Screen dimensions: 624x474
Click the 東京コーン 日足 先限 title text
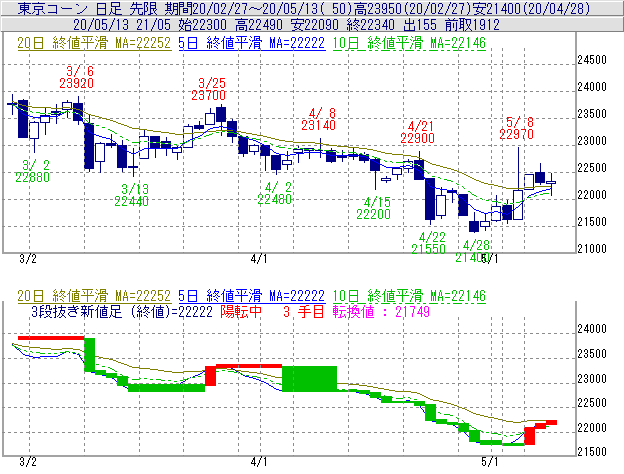[88, 8]
